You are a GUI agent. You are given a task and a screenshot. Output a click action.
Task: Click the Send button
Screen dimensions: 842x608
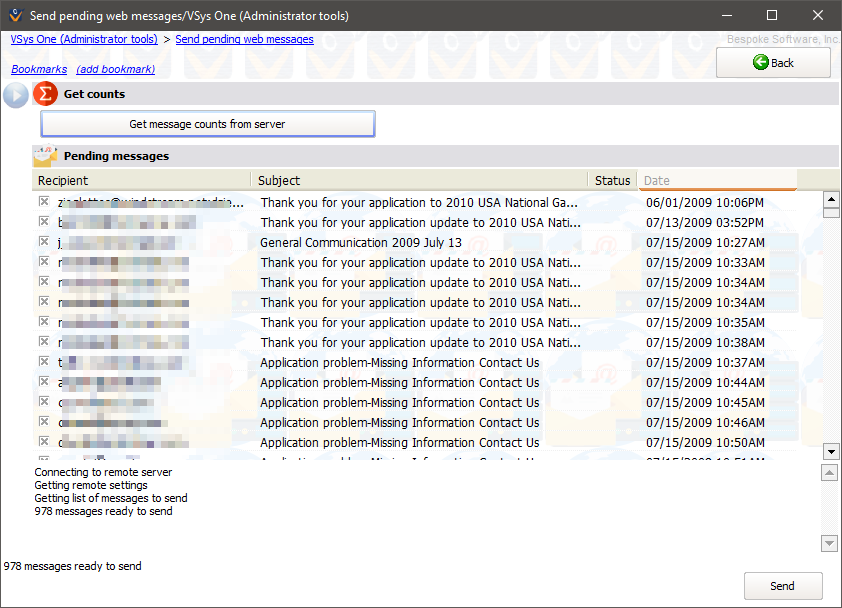tap(782, 586)
